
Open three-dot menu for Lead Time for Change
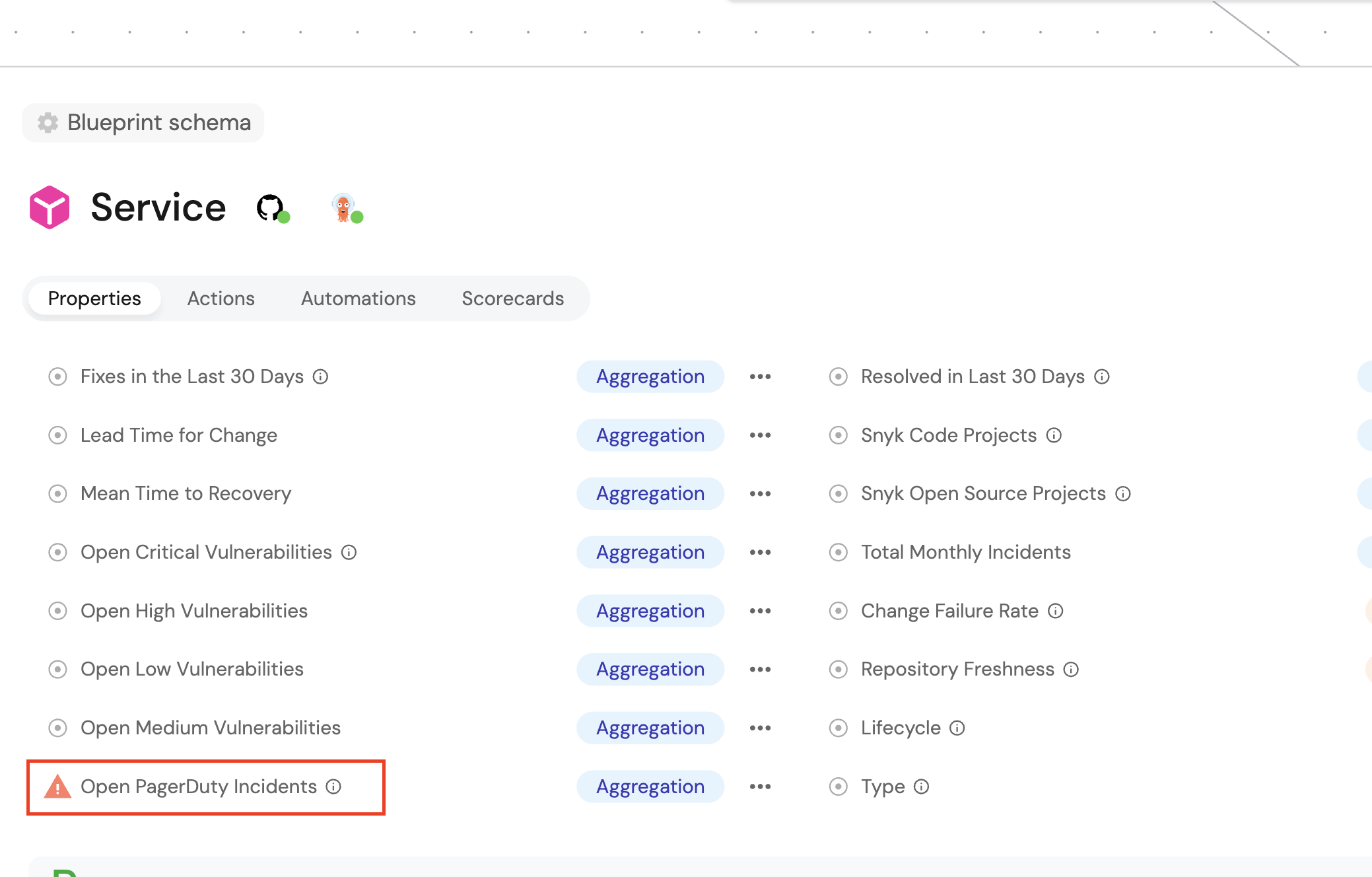click(x=760, y=435)
